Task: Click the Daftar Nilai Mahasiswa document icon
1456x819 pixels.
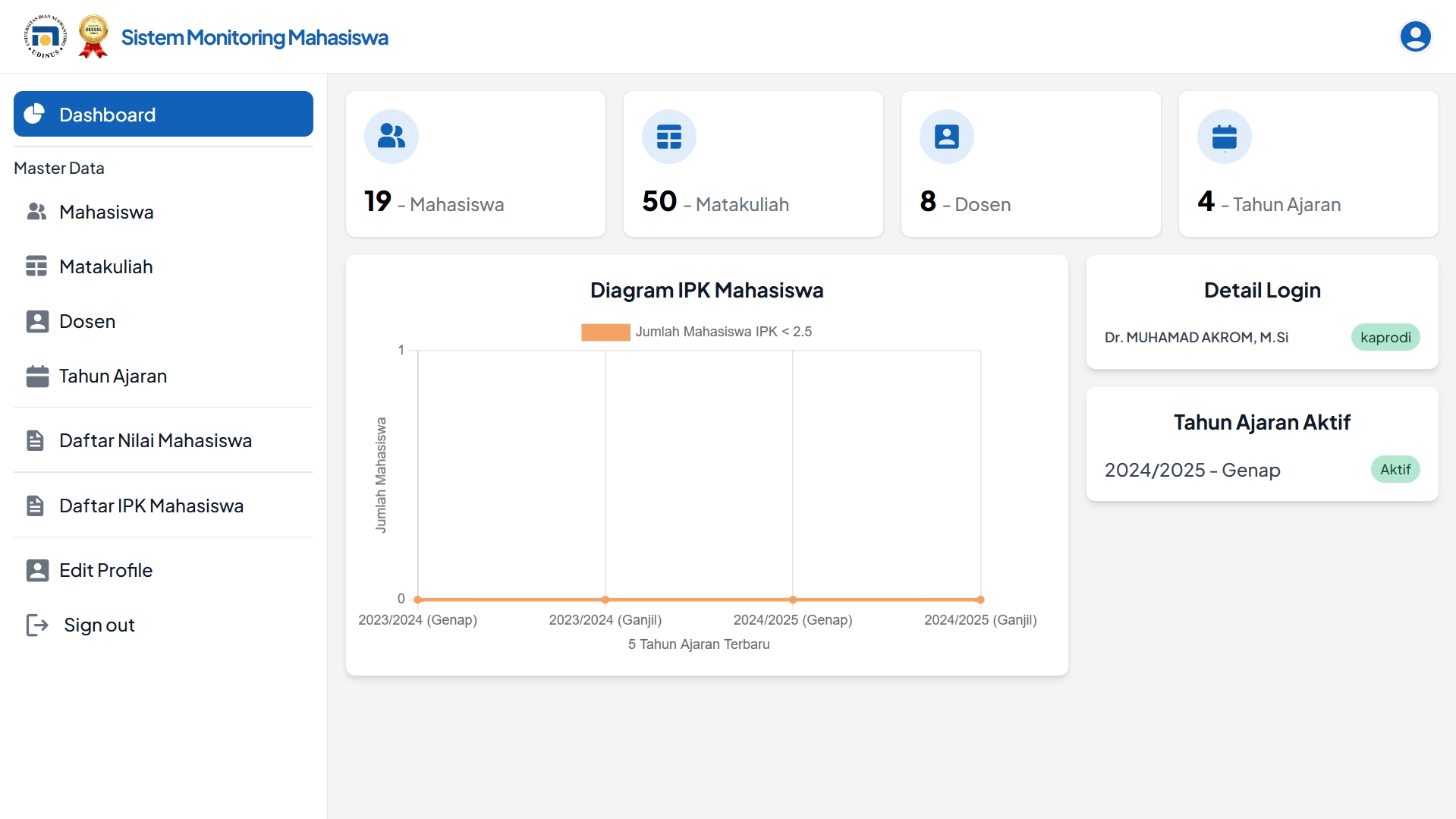Action: pyautogui.click(x=36, y=440)
